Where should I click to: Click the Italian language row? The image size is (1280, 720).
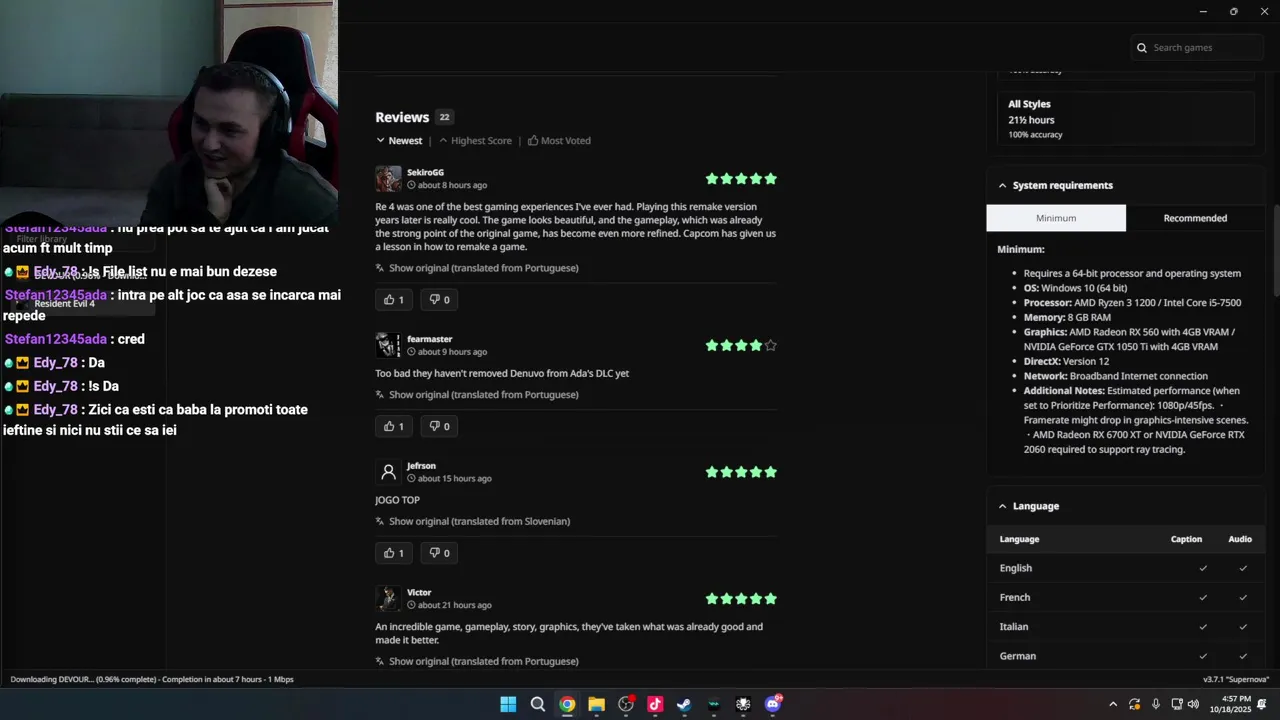1126,627
